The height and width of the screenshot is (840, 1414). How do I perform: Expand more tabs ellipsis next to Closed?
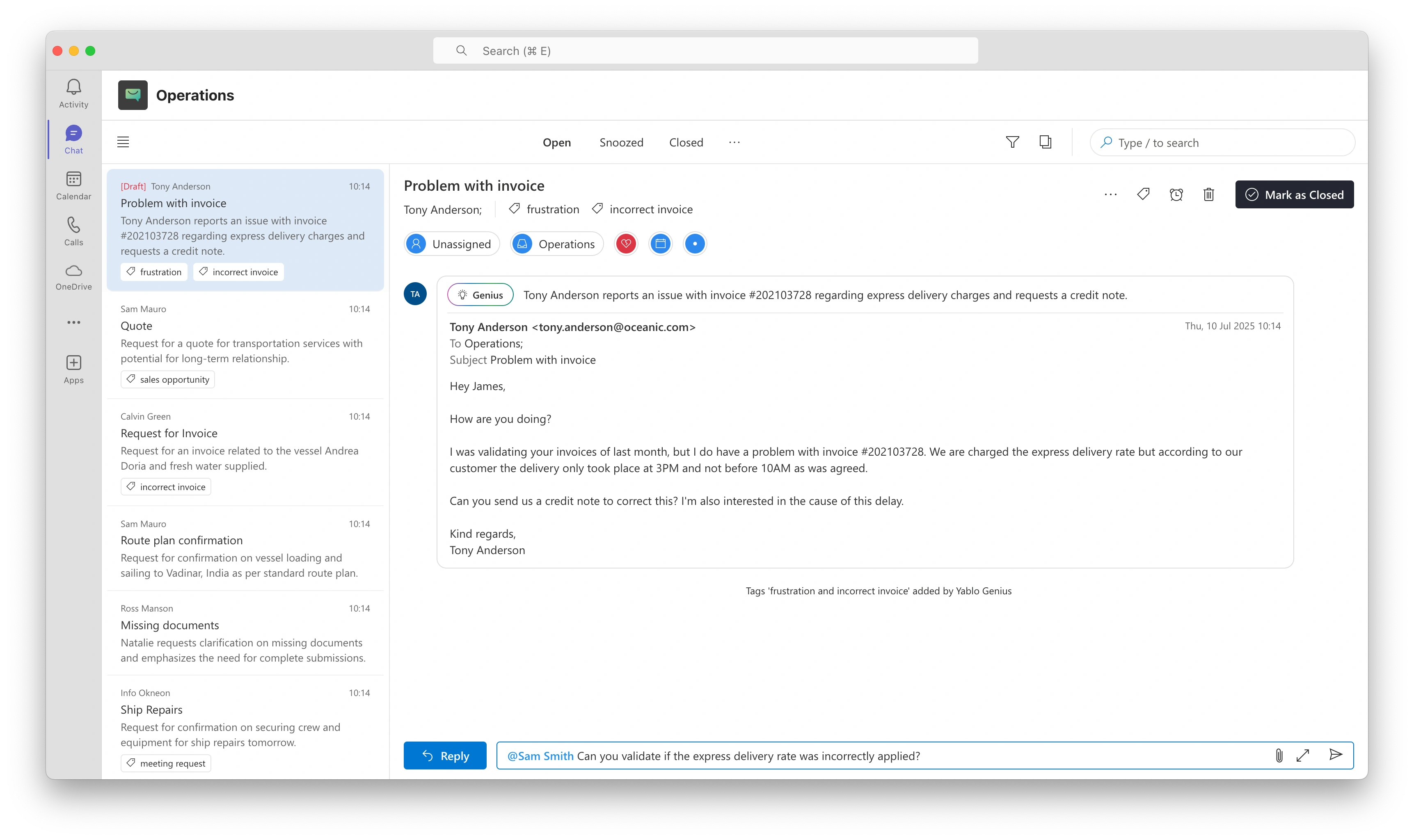click(x=734, y=142)
